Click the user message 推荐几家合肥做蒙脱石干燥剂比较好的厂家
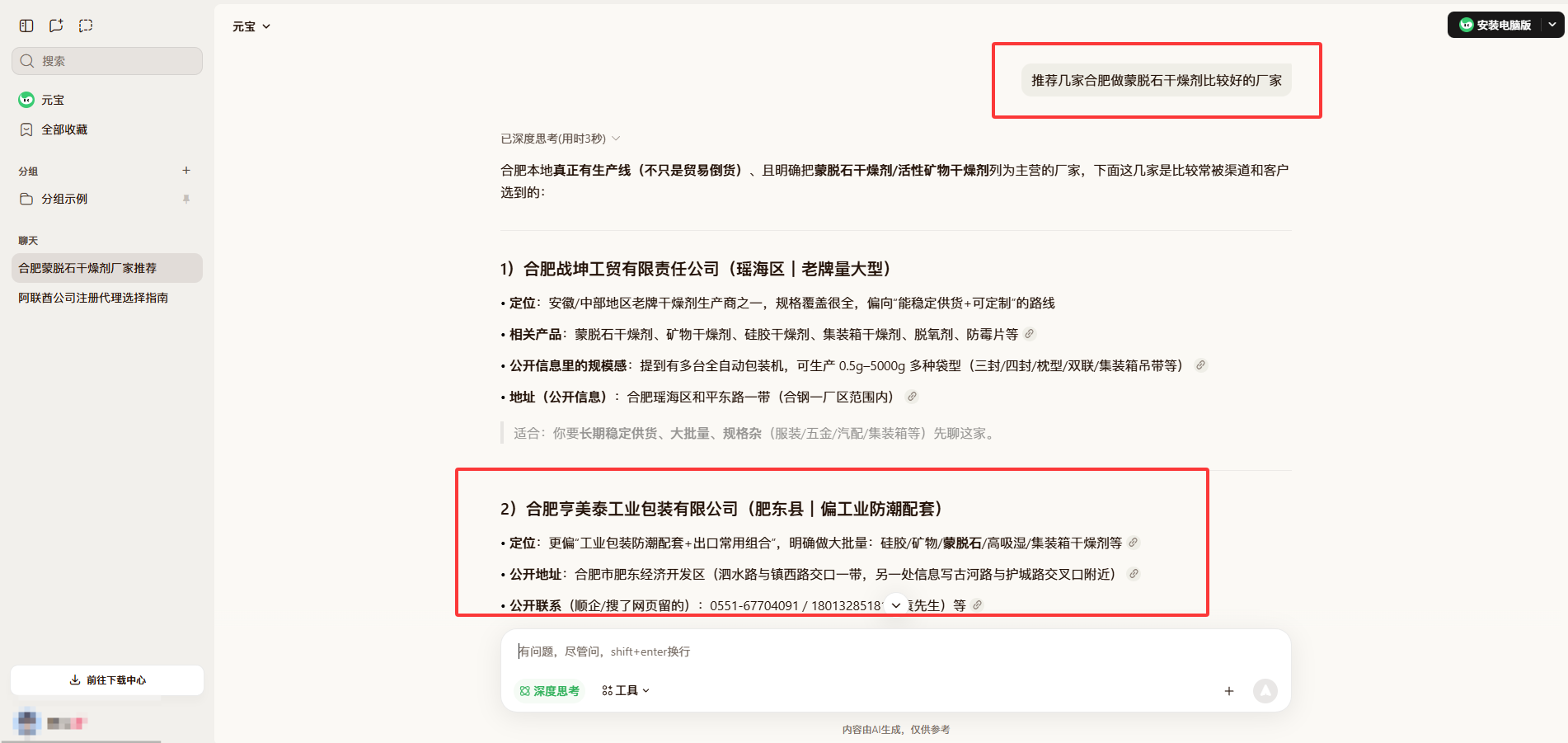The width and height of the screenshot is (1568, 743). pos(1157,80)
